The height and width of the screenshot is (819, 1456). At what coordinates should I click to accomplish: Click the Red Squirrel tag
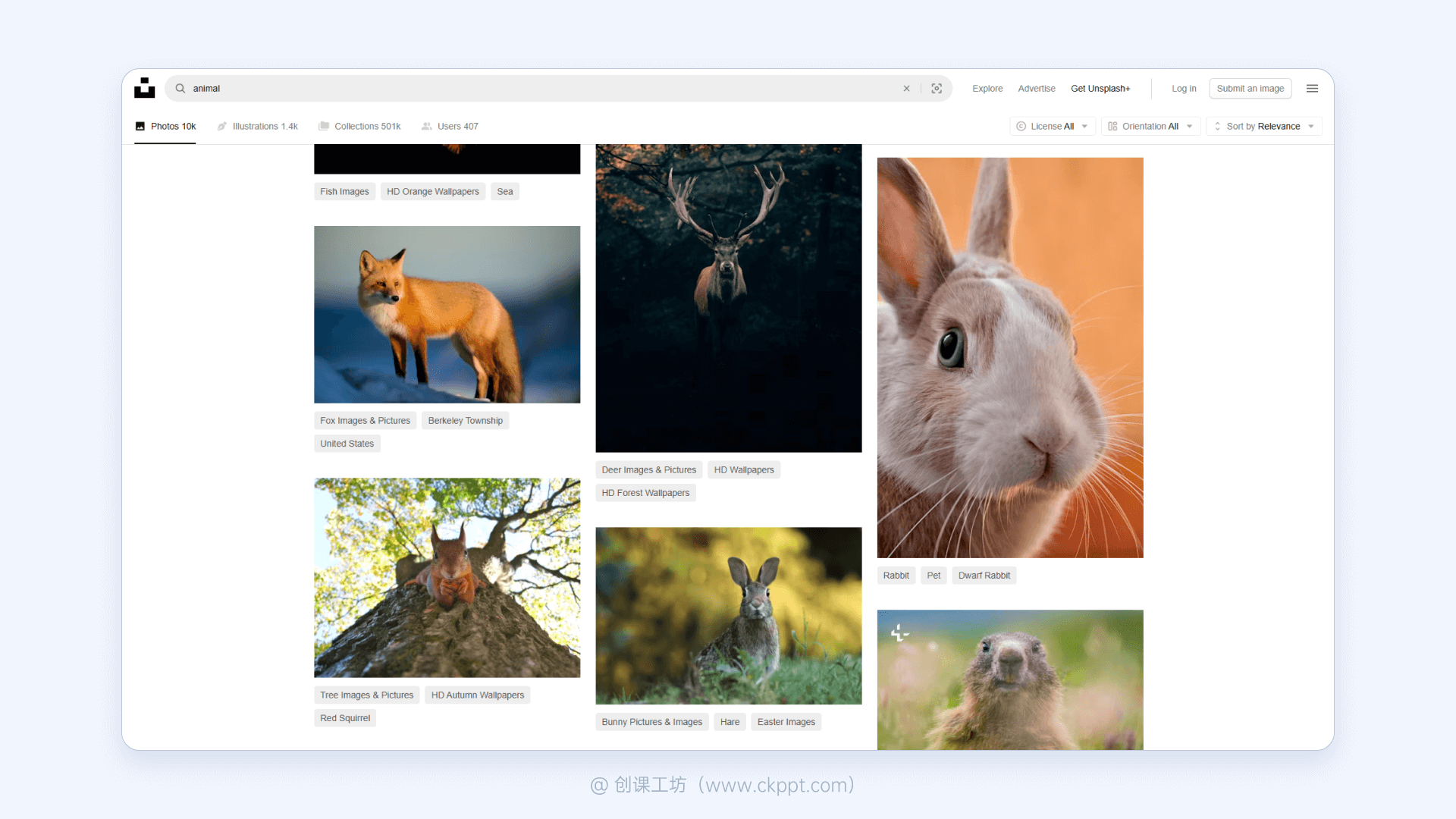coord(345,718)
